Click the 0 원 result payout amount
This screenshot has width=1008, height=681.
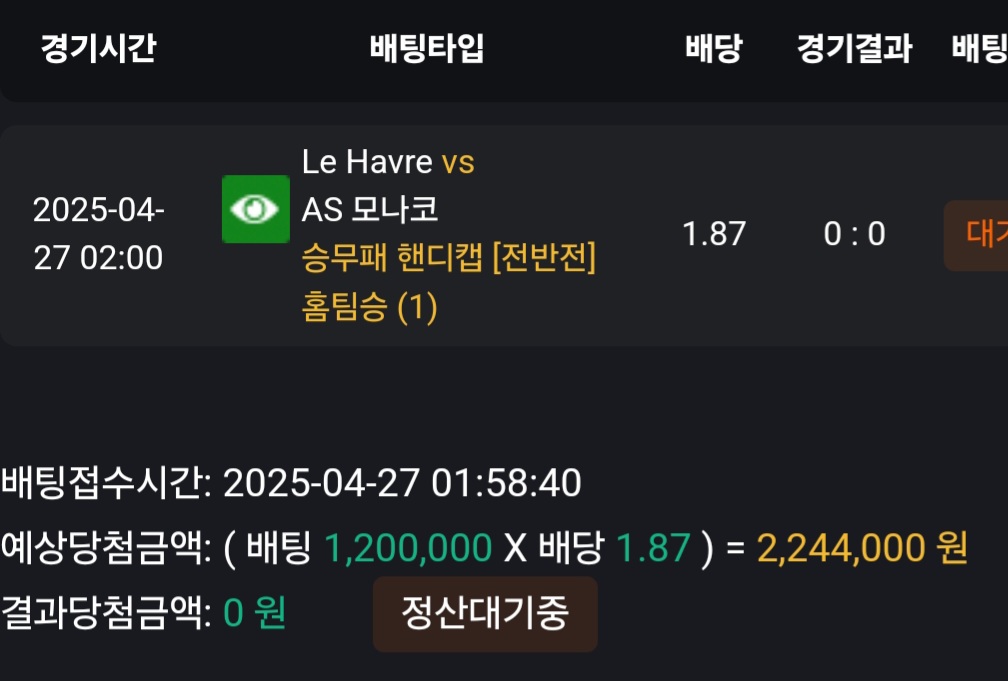[x=255, y=612]
